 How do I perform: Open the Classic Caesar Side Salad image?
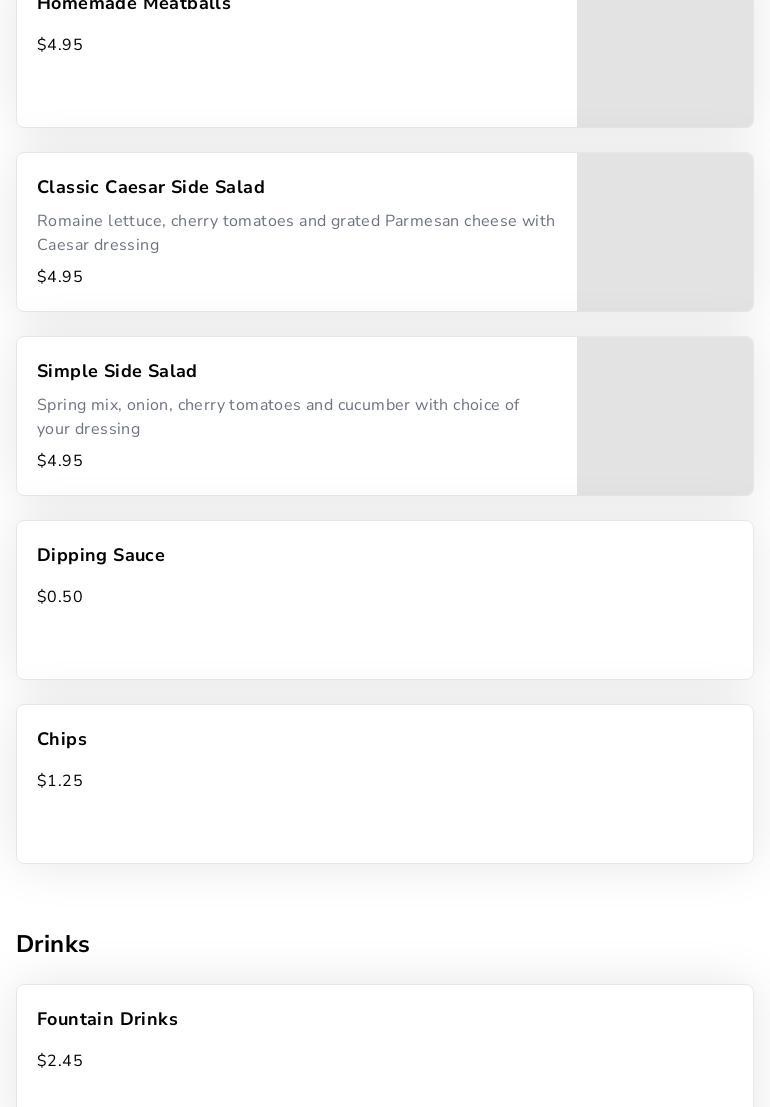pyautogui.click(x=665, y=232)
